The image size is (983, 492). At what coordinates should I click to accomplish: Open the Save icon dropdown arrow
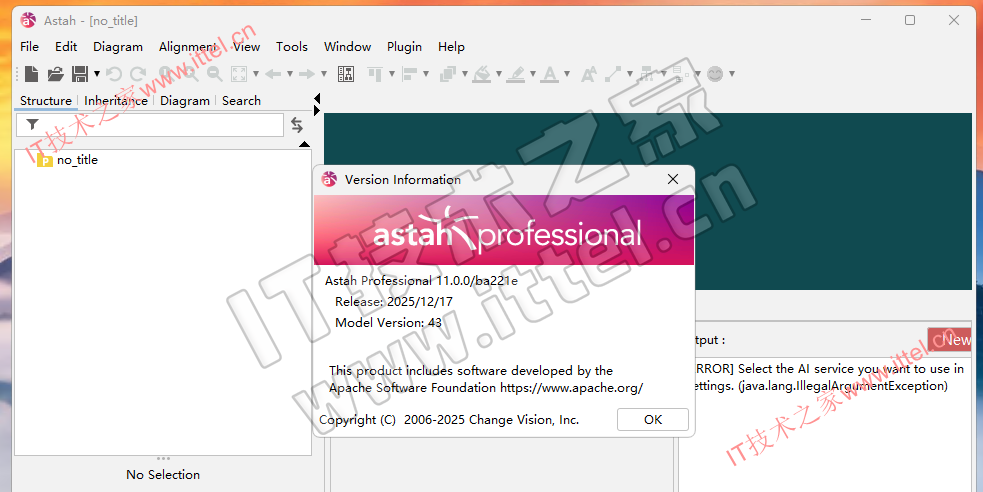(x=97, y=74)
